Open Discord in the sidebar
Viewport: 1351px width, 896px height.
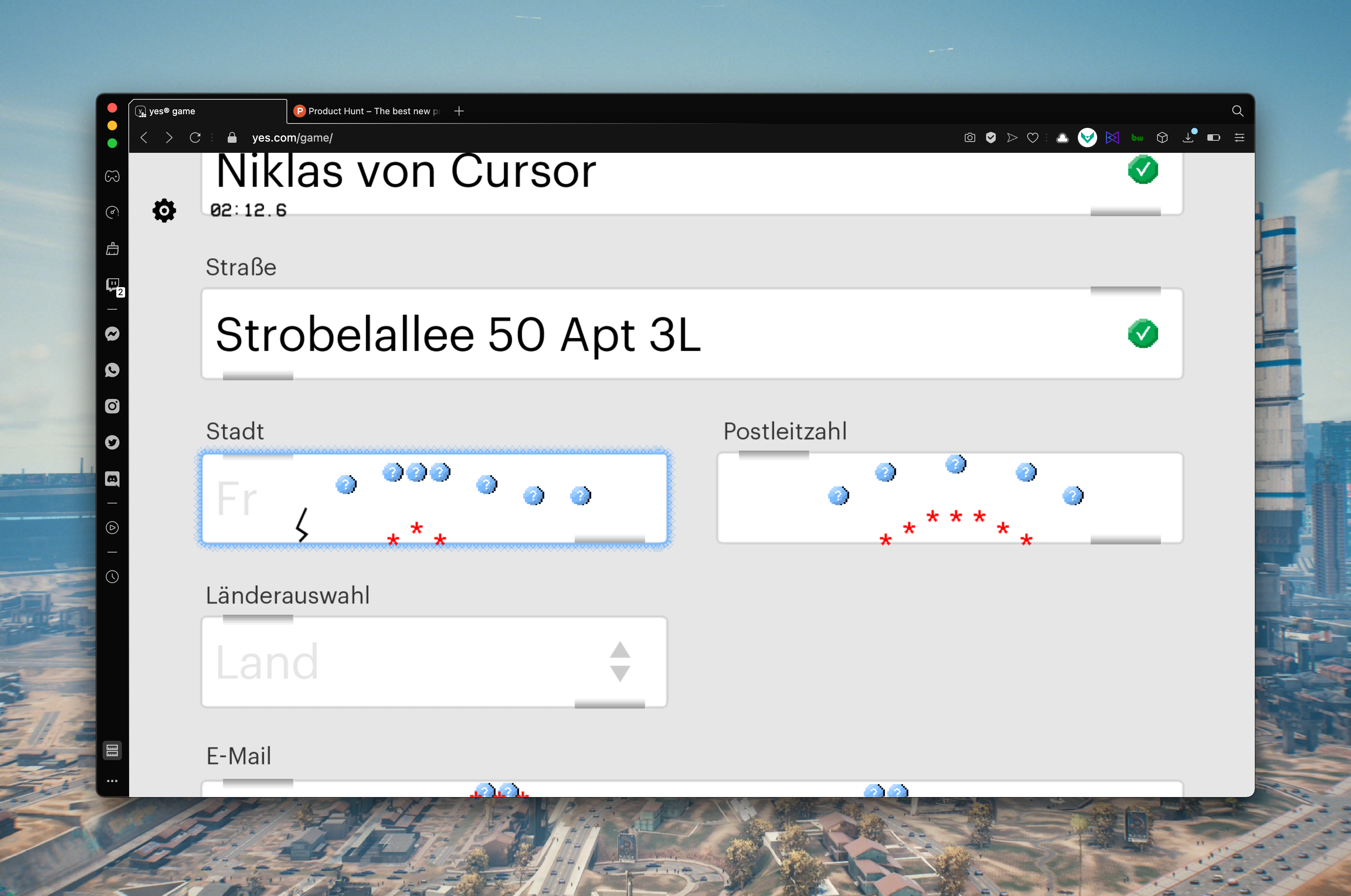(x=112, y=479)
